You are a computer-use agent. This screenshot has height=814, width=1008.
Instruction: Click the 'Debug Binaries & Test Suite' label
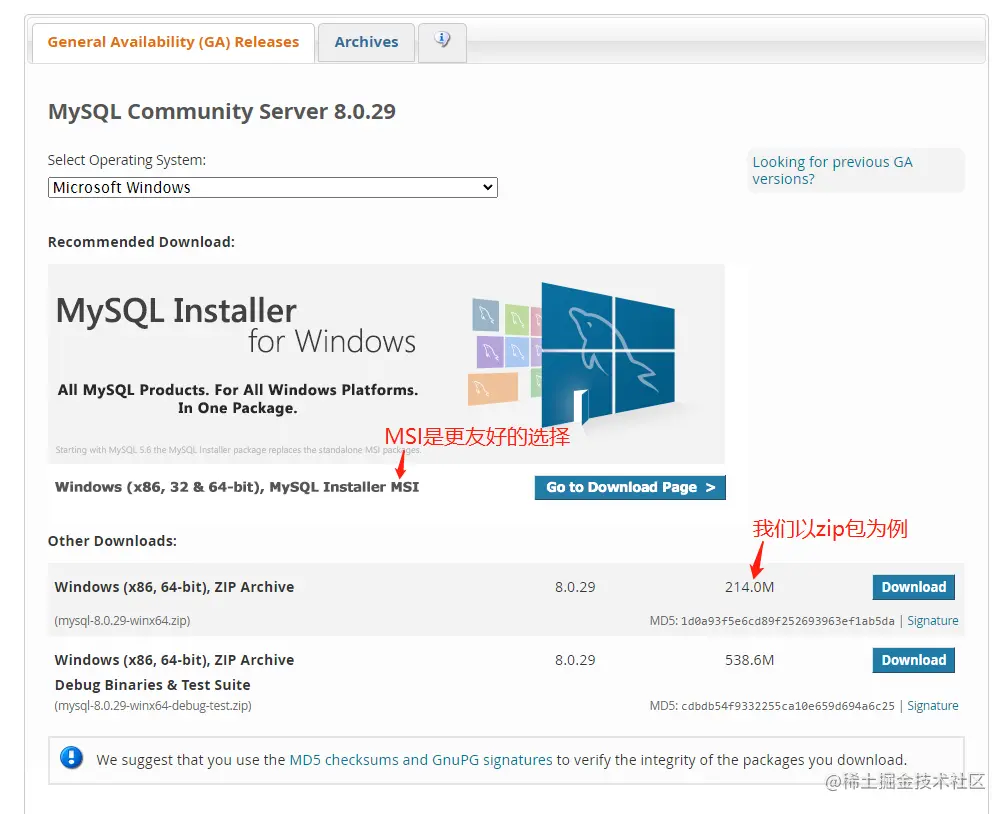(x=152, y=685)
